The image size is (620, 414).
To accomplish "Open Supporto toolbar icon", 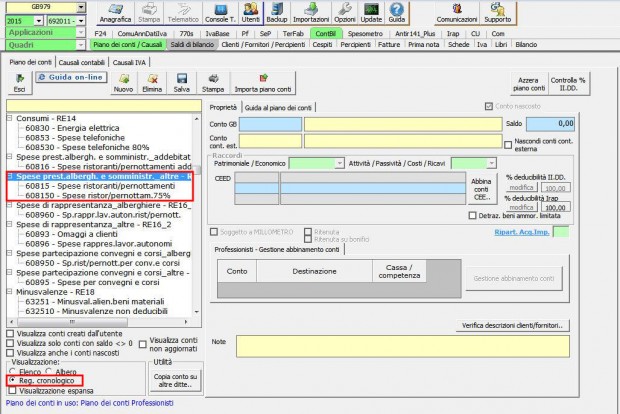I will point(498,13).
